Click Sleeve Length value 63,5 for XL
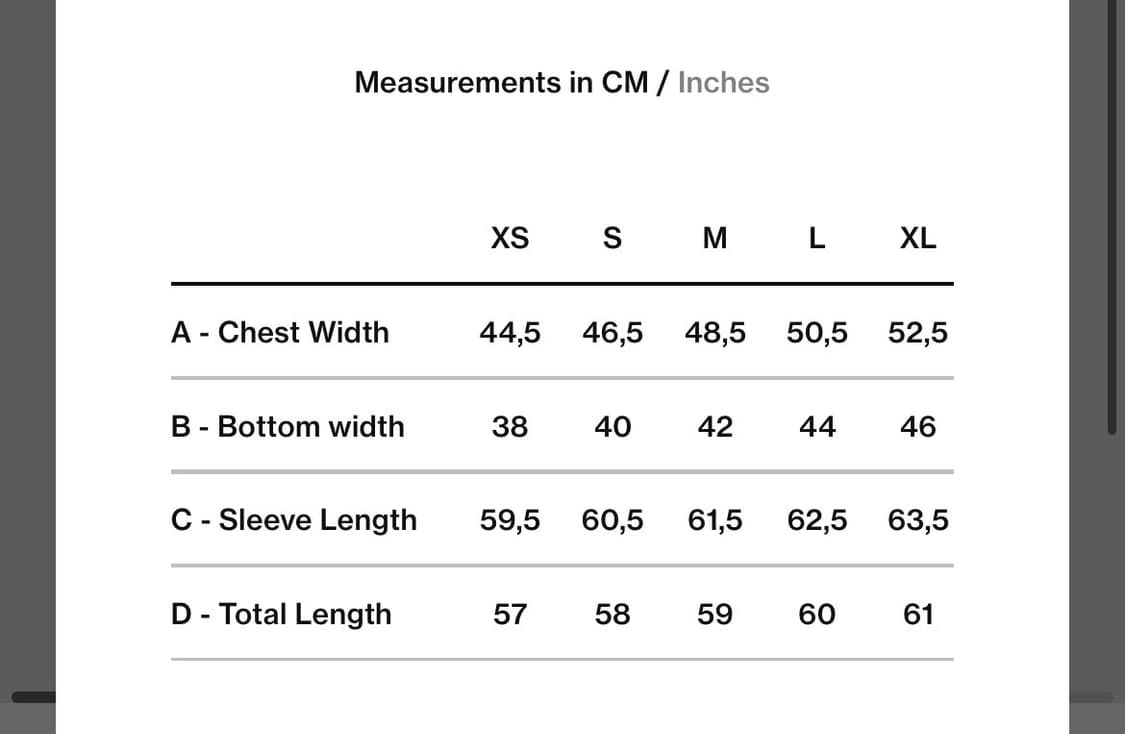The height and width of the screenshot is (734, 1125). tap(918, 520)
